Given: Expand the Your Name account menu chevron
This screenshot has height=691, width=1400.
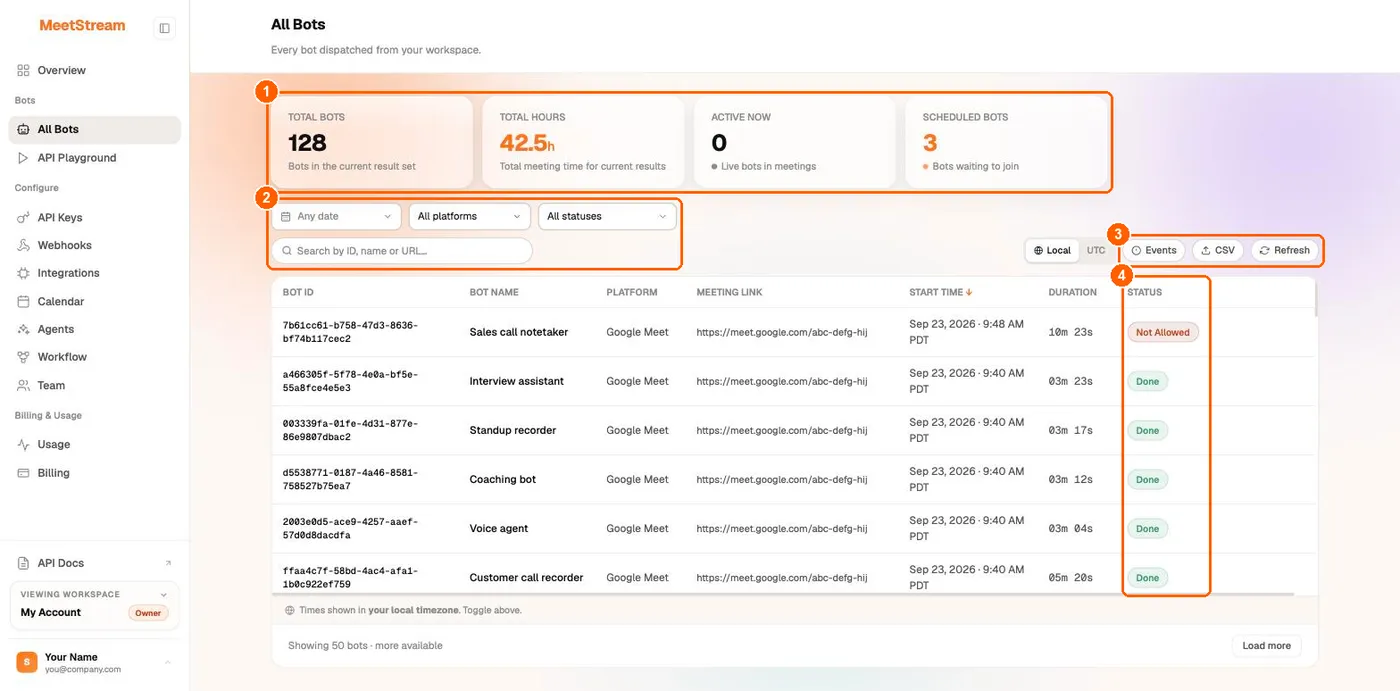Looking at the screenshot, I should (167, 662).
